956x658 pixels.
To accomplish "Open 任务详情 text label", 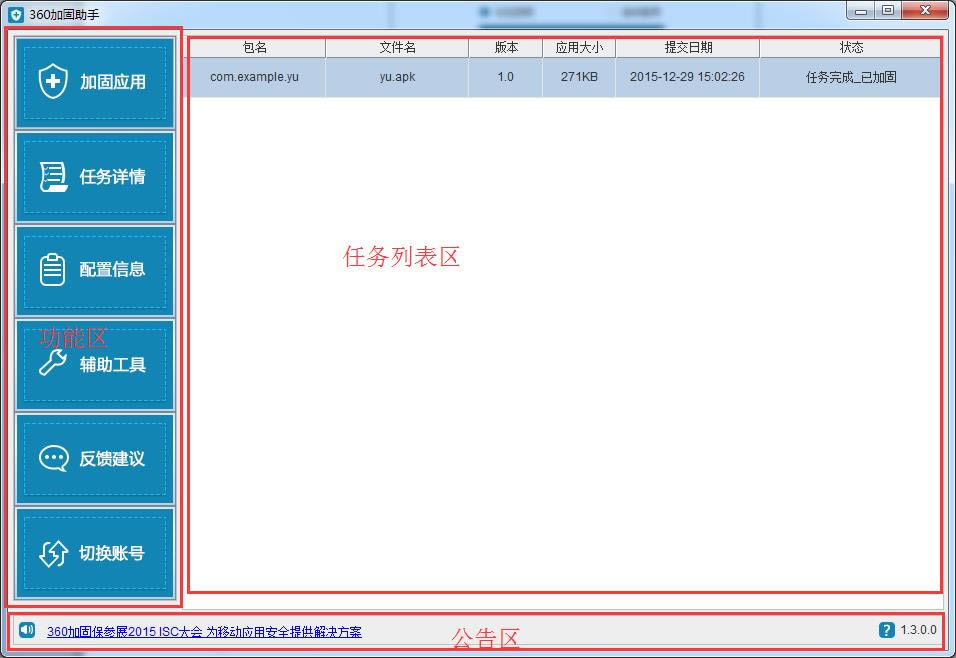I will pyautogui.click(x=112, y=177).
